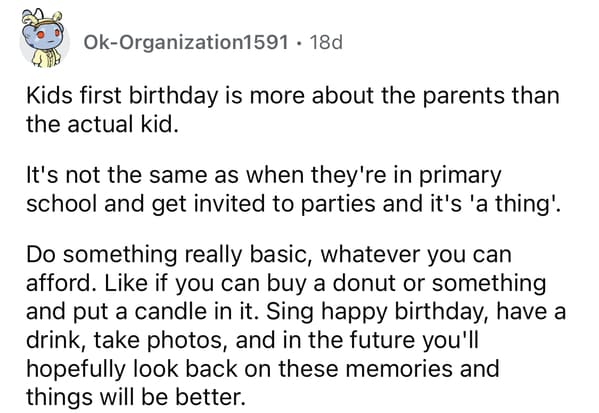Click the antlers headband on Snoo avatar
This screenshot has height=413, width=599.
click(42, 19)
